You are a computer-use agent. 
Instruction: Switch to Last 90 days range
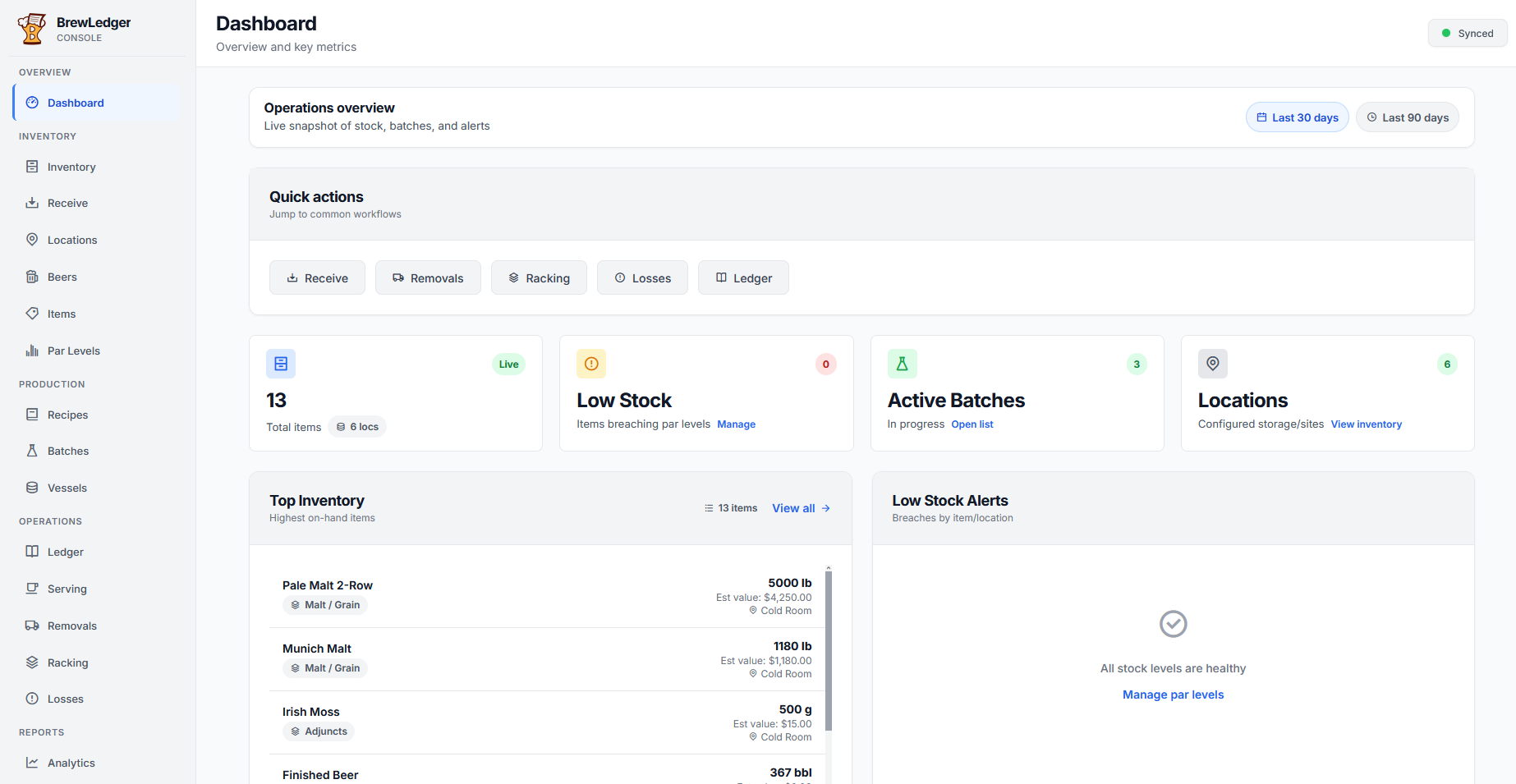click(x=1408, y=117)
